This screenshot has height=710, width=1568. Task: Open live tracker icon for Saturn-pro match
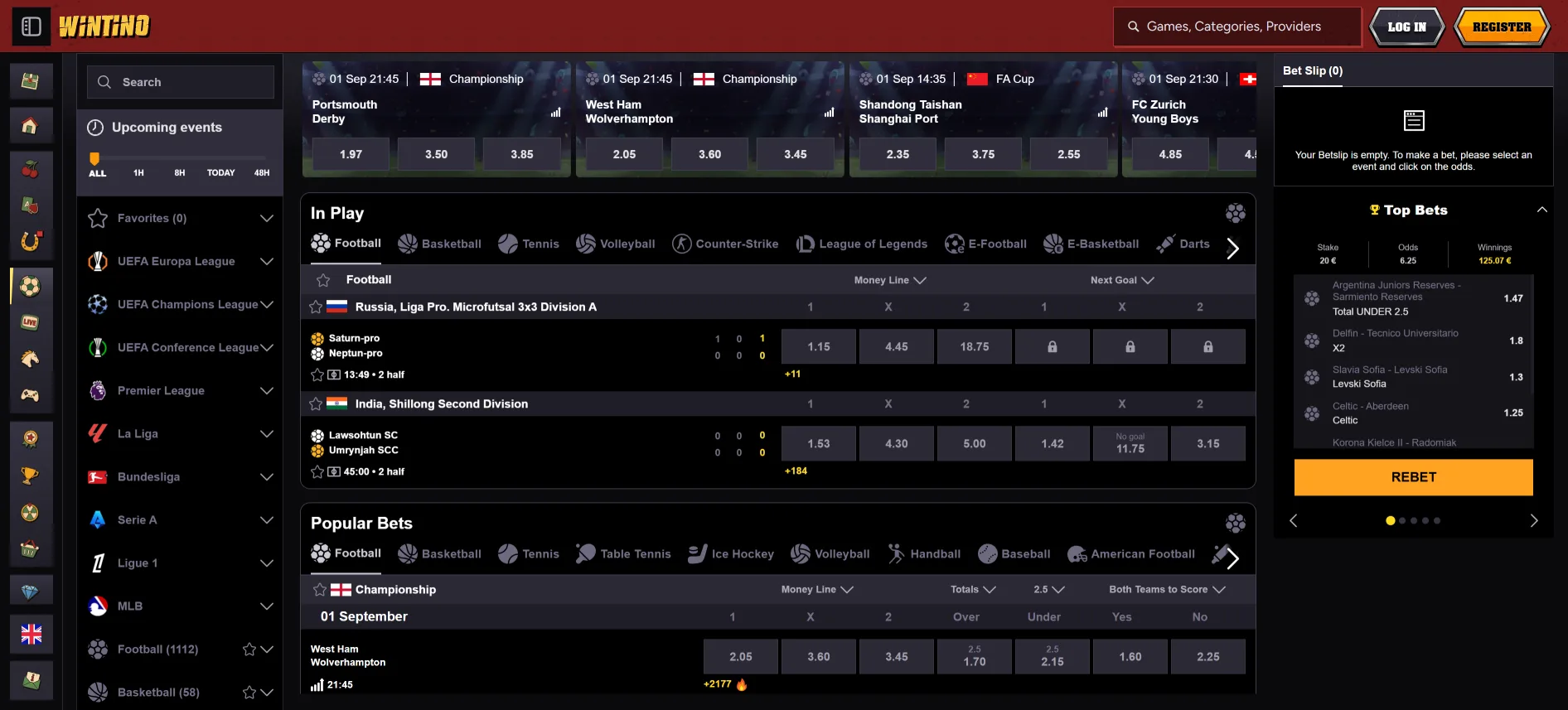coord(334,374)
